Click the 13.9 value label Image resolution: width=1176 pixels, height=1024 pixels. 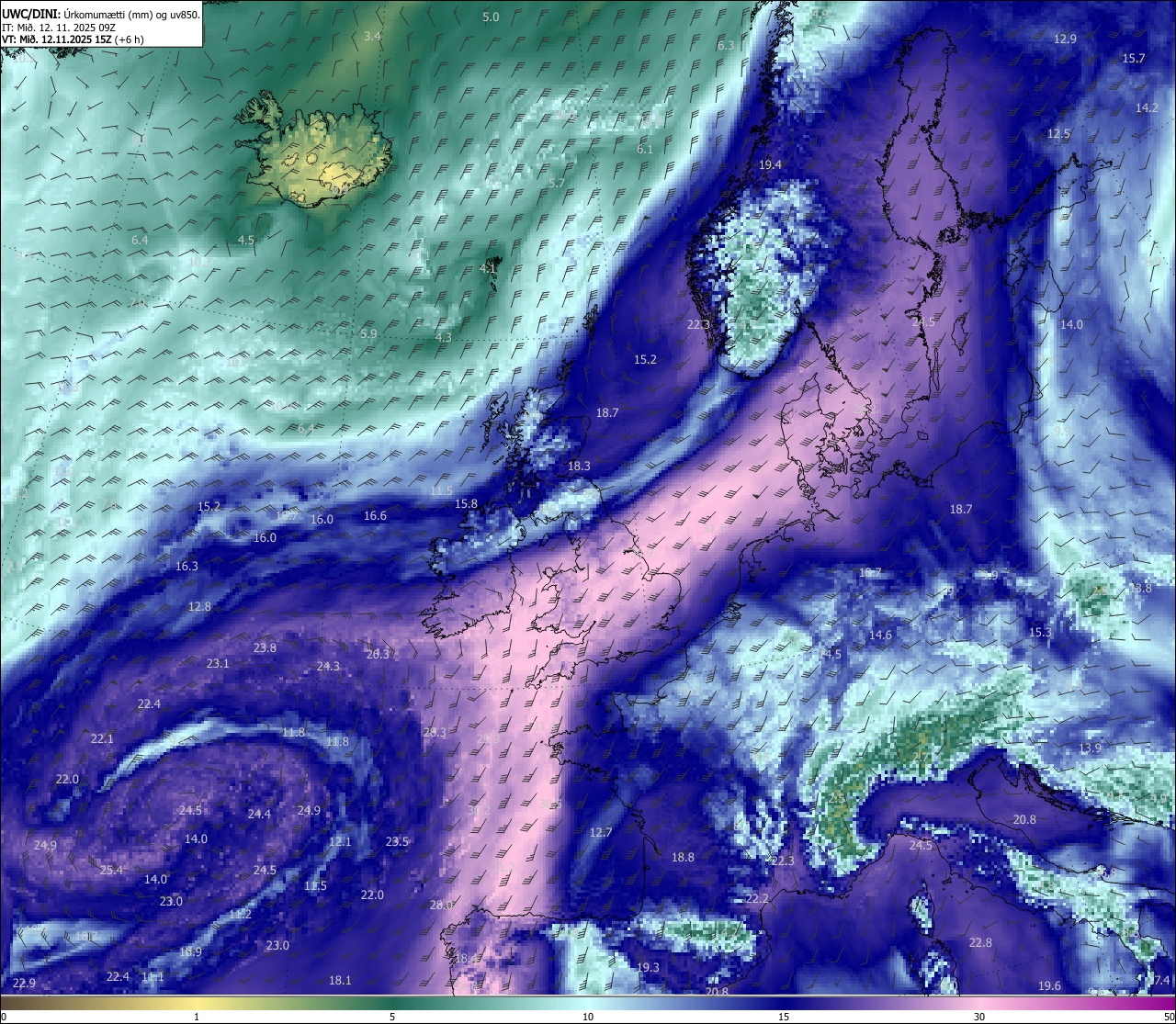(x=1090, y=748)
